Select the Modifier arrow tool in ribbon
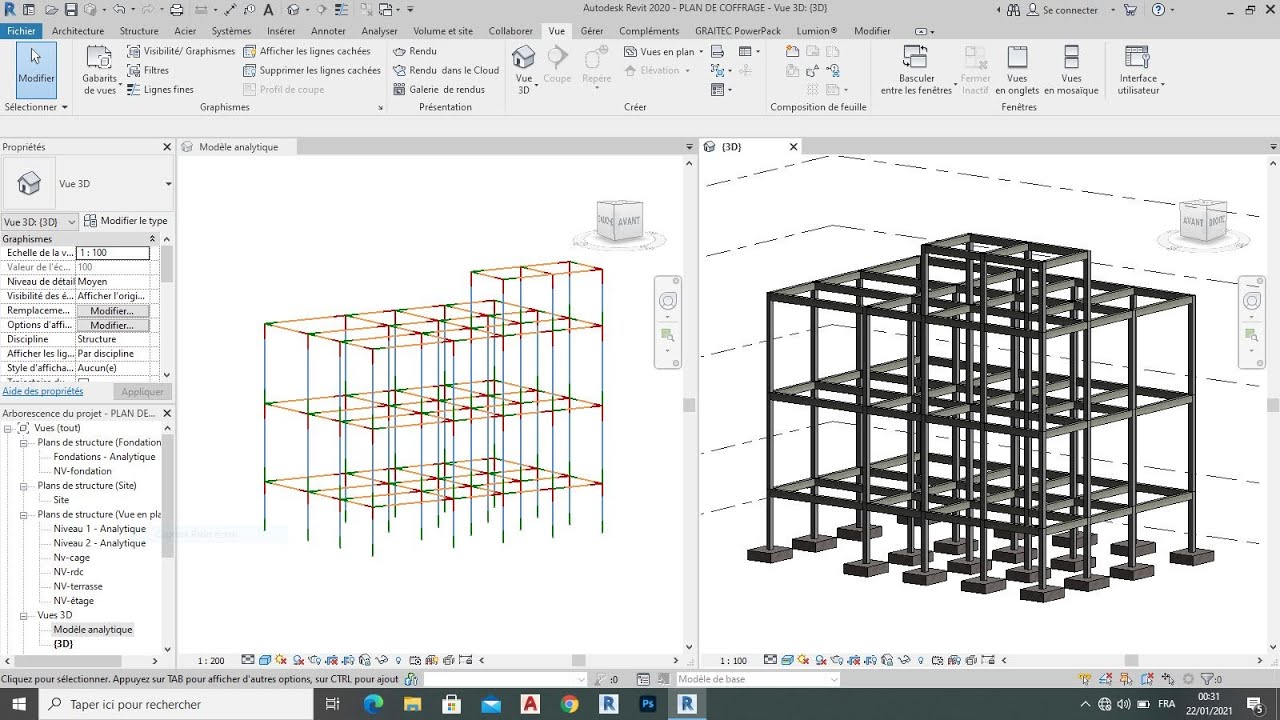 [x=36, y=68]
